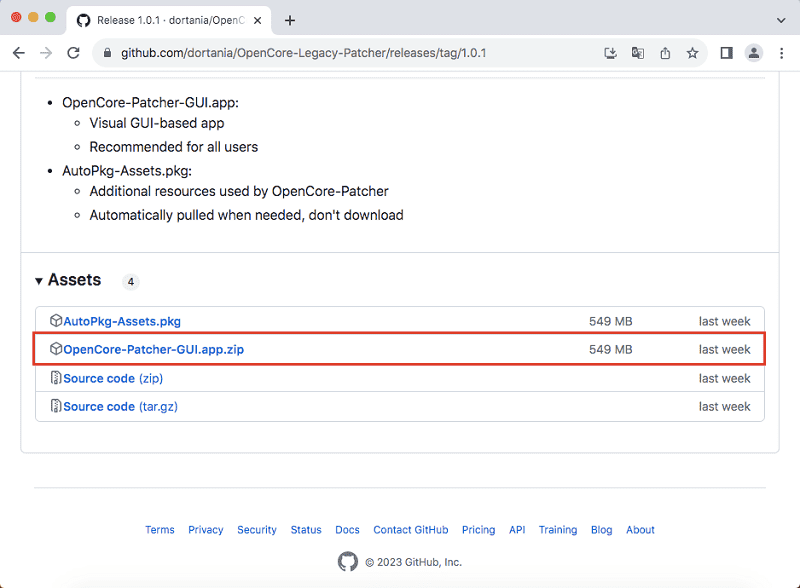Click 'Additional resources used by OpenCore-Patcher' text
This screenshot has width=800, height=588.
tap(239, 191)
